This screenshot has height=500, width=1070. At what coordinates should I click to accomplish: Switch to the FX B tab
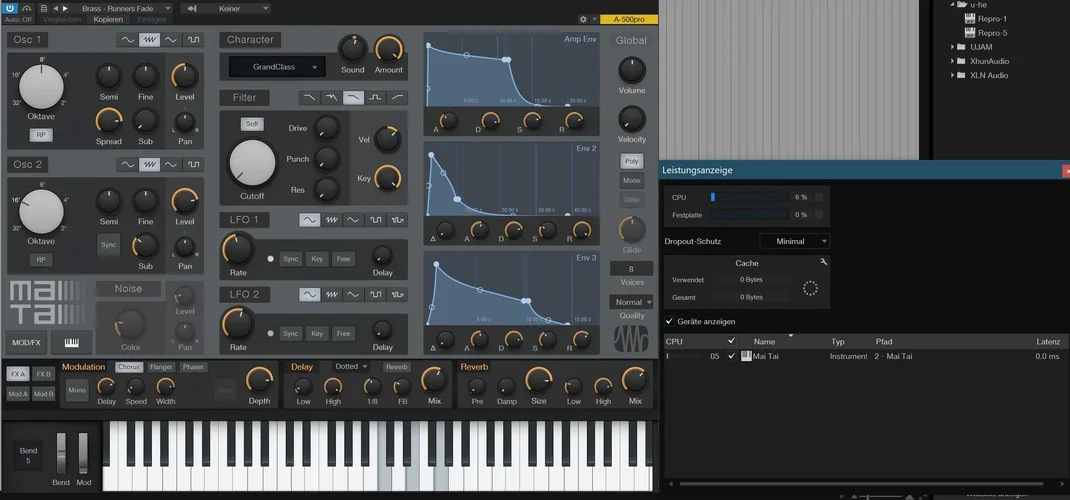pyautogui.click(x=43, y=374)
